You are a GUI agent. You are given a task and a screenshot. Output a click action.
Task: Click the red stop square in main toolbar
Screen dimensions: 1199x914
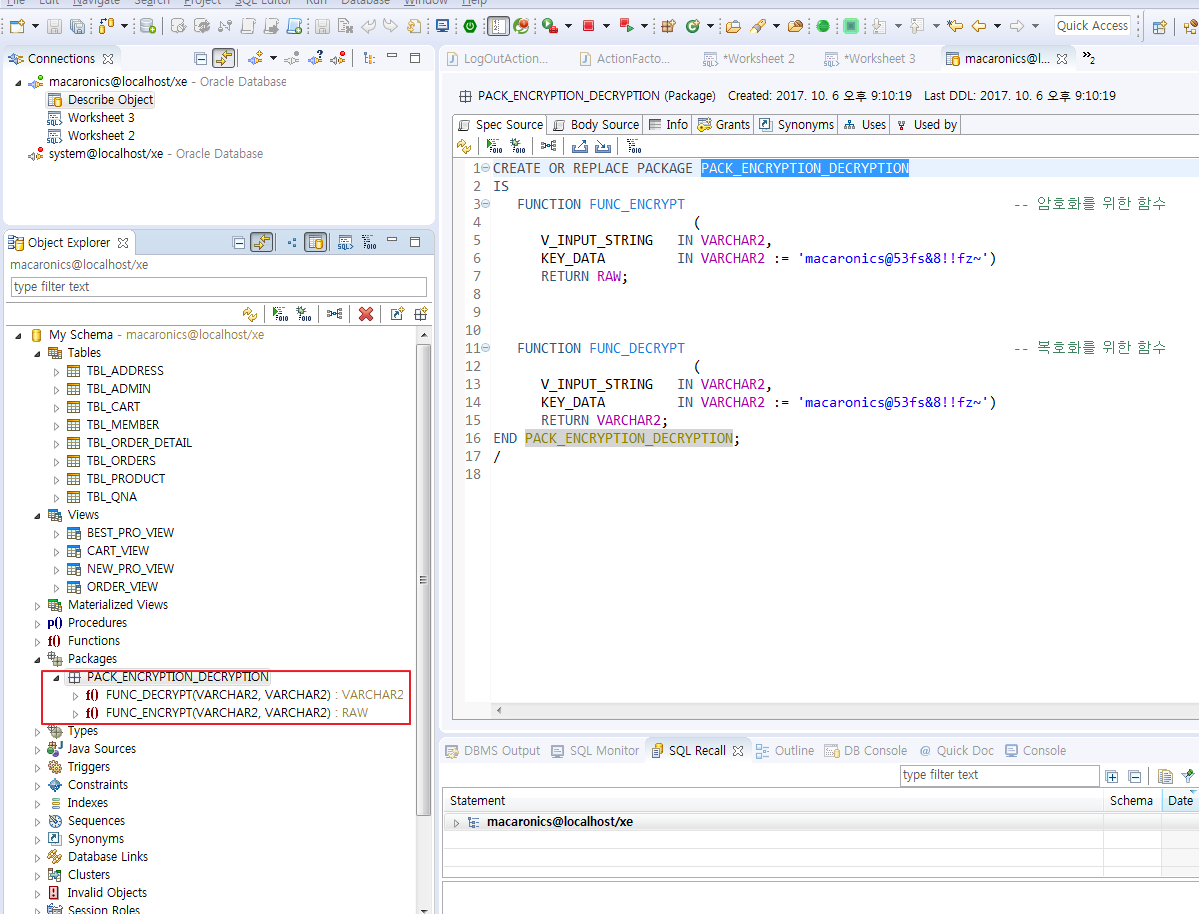[x=589, y=26]
